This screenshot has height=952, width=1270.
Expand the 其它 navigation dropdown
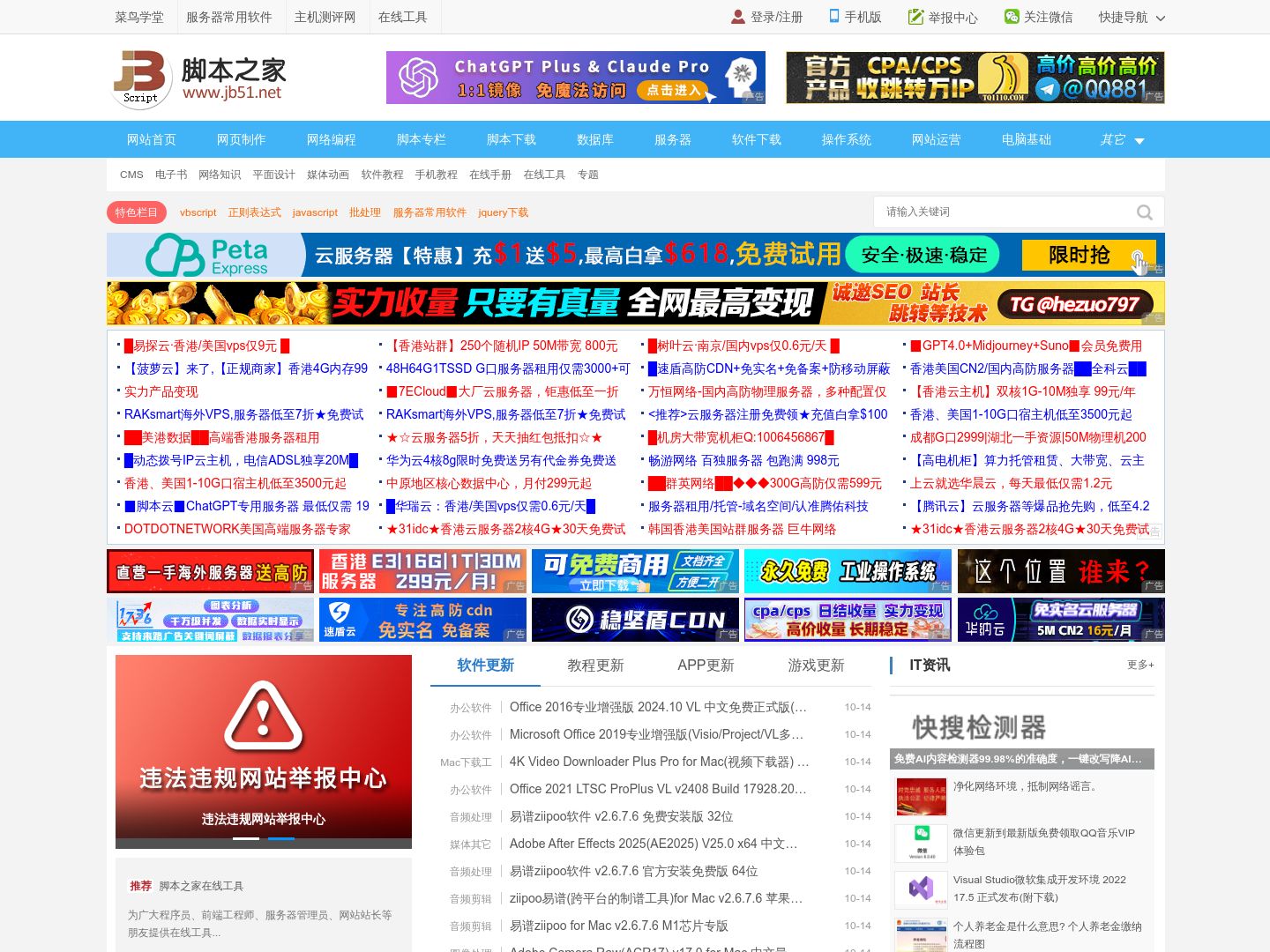1121,139
